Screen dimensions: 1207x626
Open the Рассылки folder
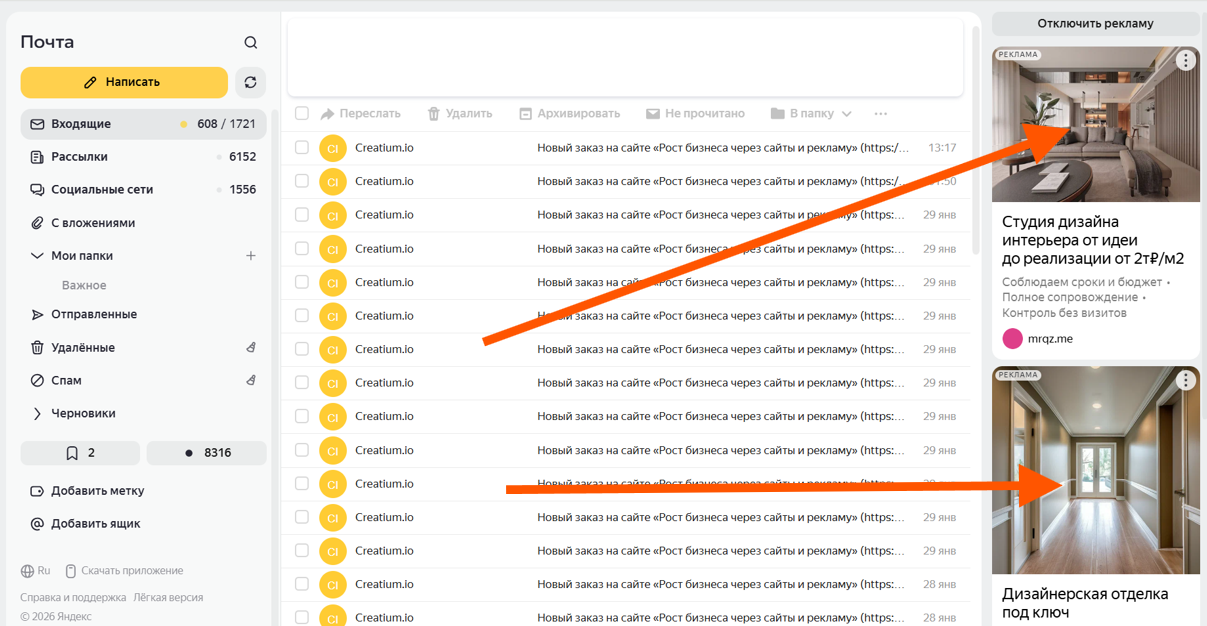80,157
